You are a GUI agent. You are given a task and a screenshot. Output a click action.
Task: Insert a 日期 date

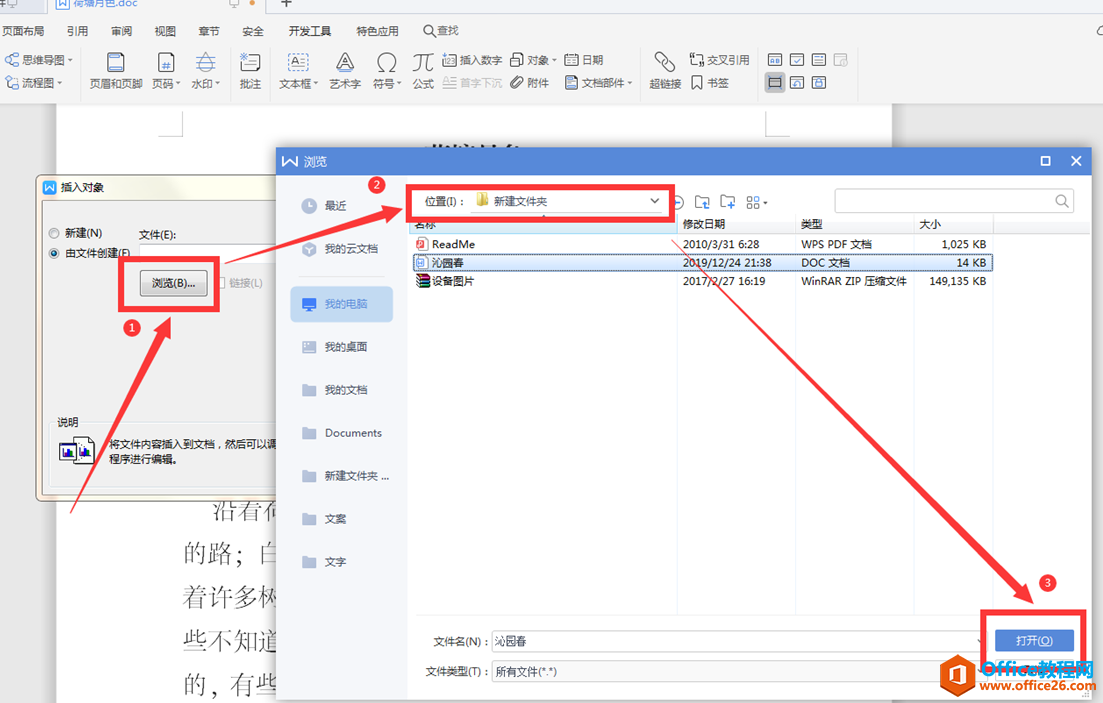(x=584, y=60)
